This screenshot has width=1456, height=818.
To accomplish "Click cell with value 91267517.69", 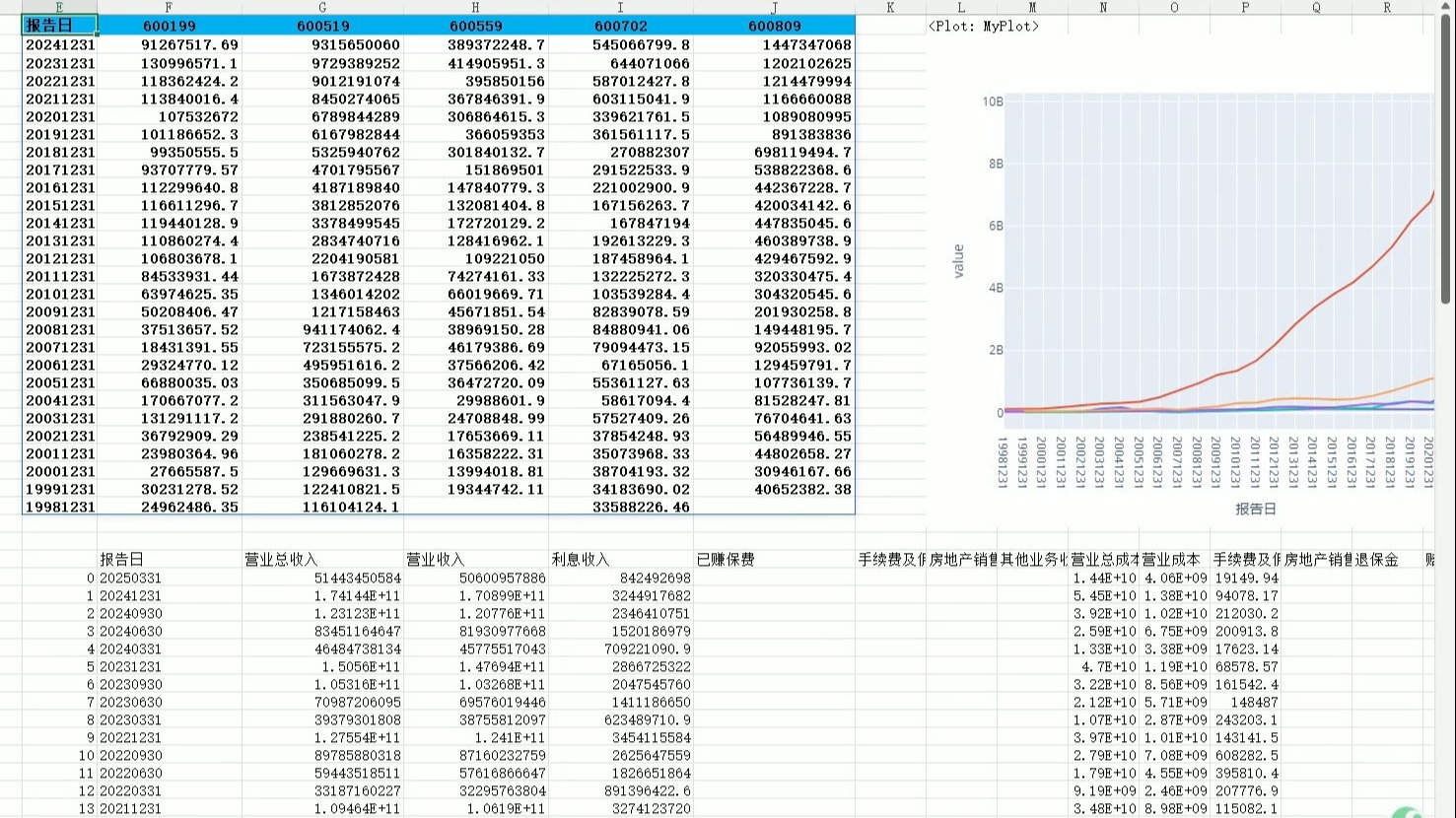I will click(169, 45).
